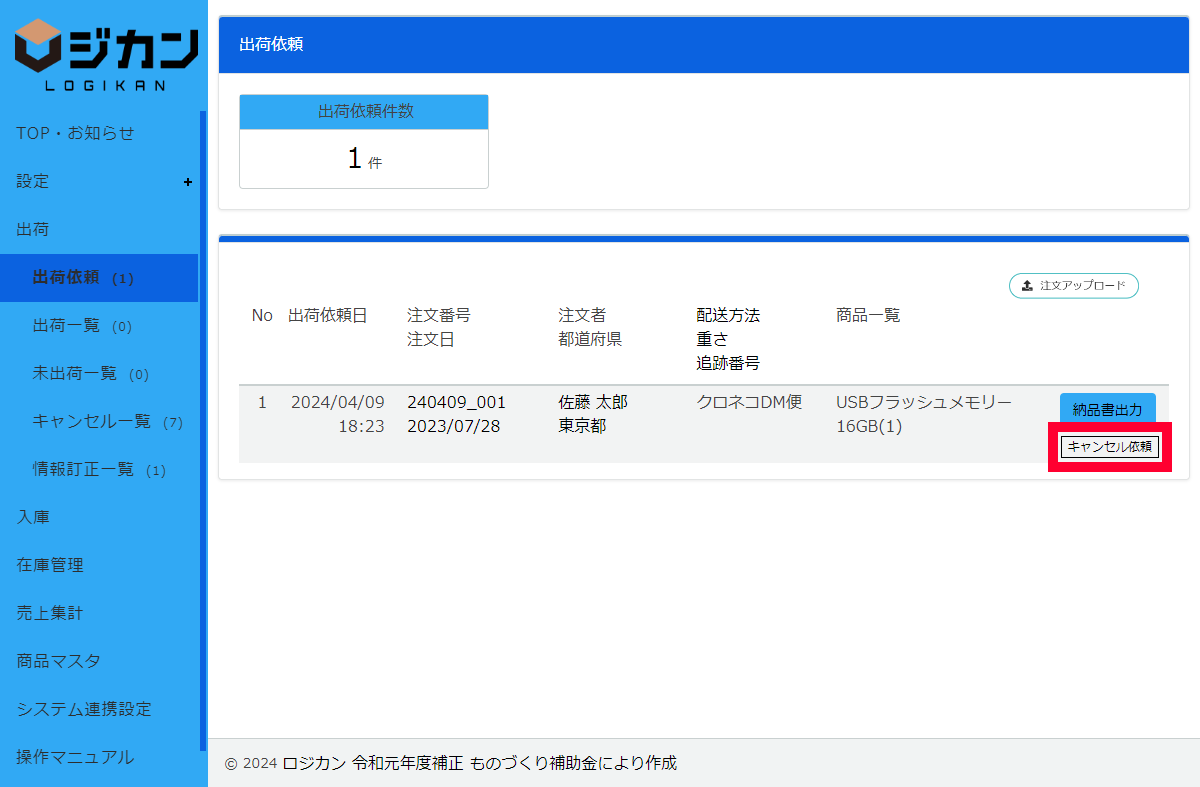Expand the 設定 menu plus icon
1200x787 pixels.
tap(188, 182)
